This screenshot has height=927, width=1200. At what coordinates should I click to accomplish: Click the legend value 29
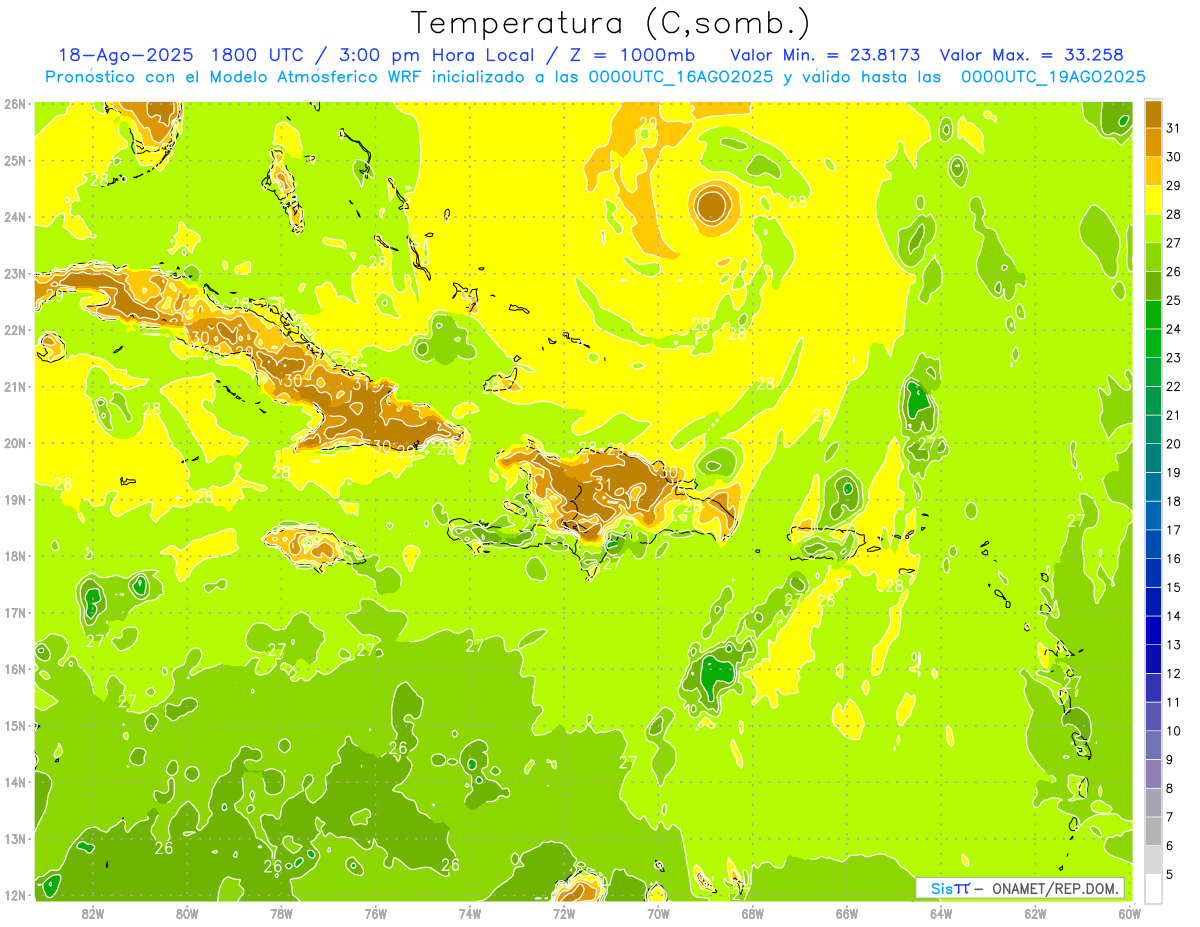1174,186
